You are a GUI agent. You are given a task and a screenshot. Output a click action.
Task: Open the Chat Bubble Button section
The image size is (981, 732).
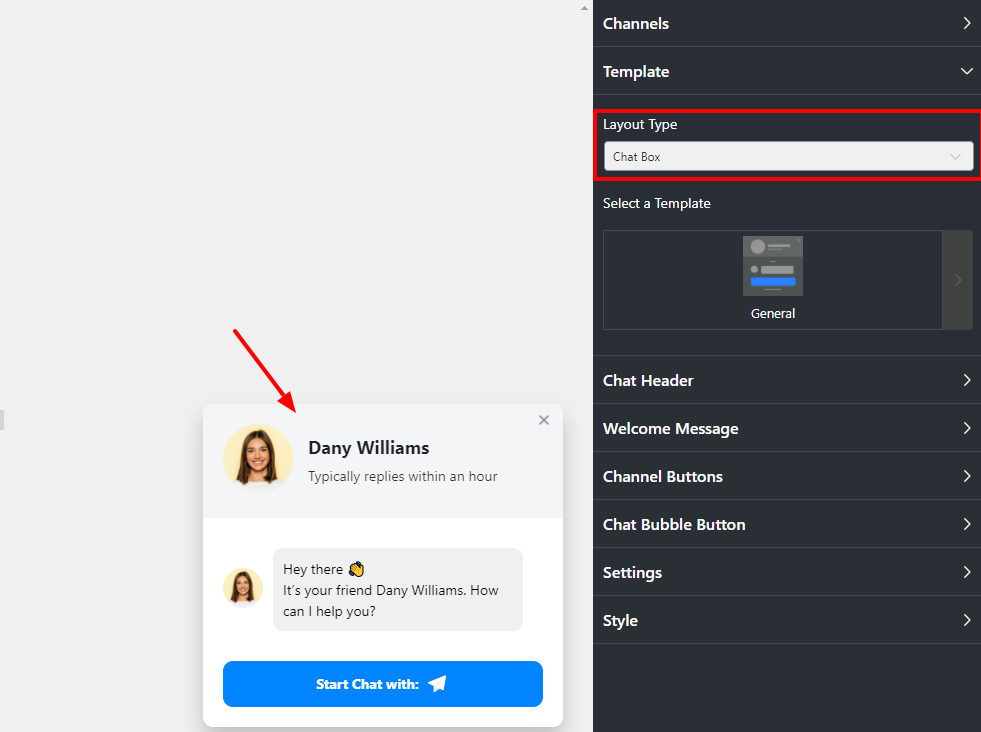786,524
